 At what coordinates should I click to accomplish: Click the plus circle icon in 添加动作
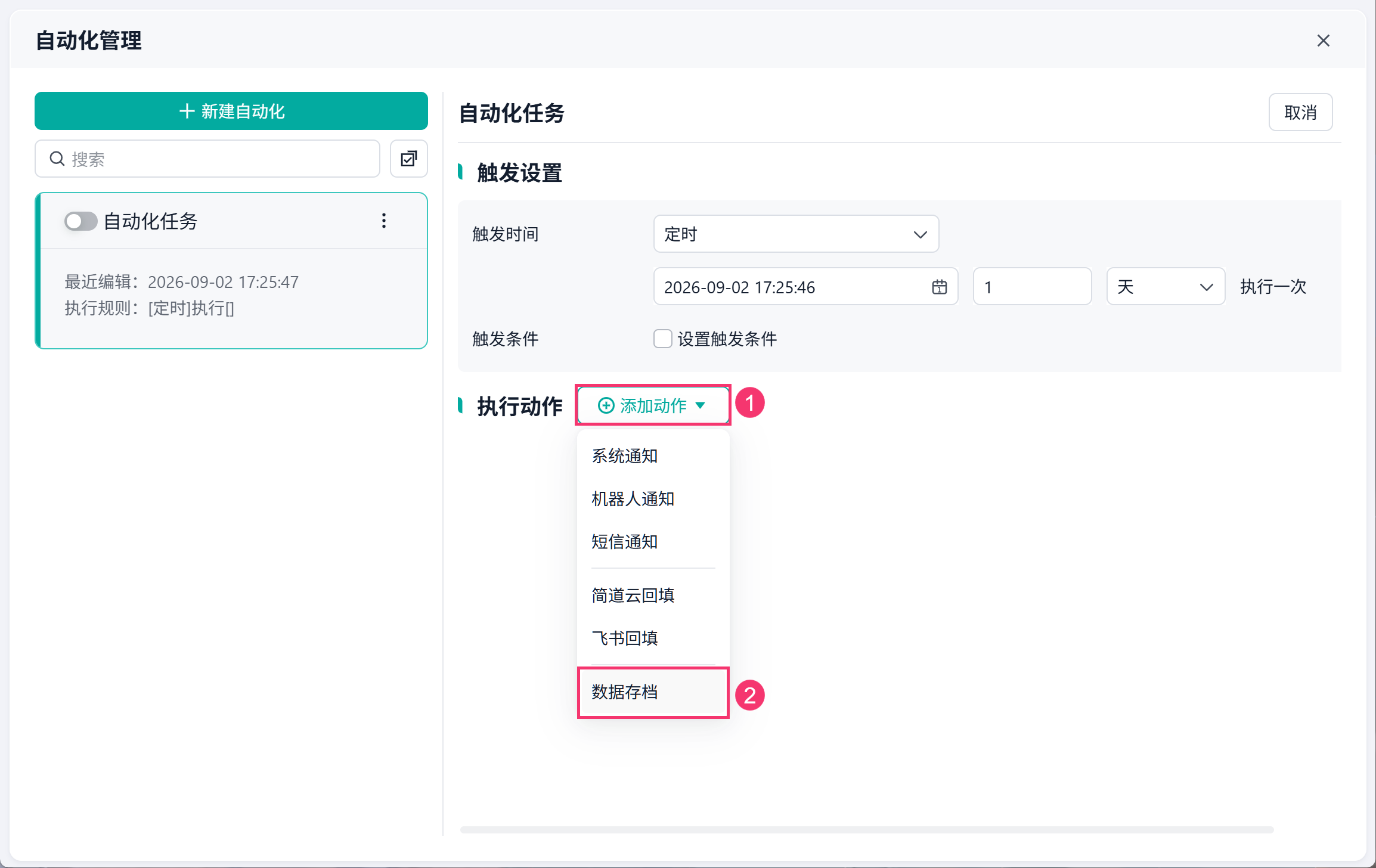606,405
